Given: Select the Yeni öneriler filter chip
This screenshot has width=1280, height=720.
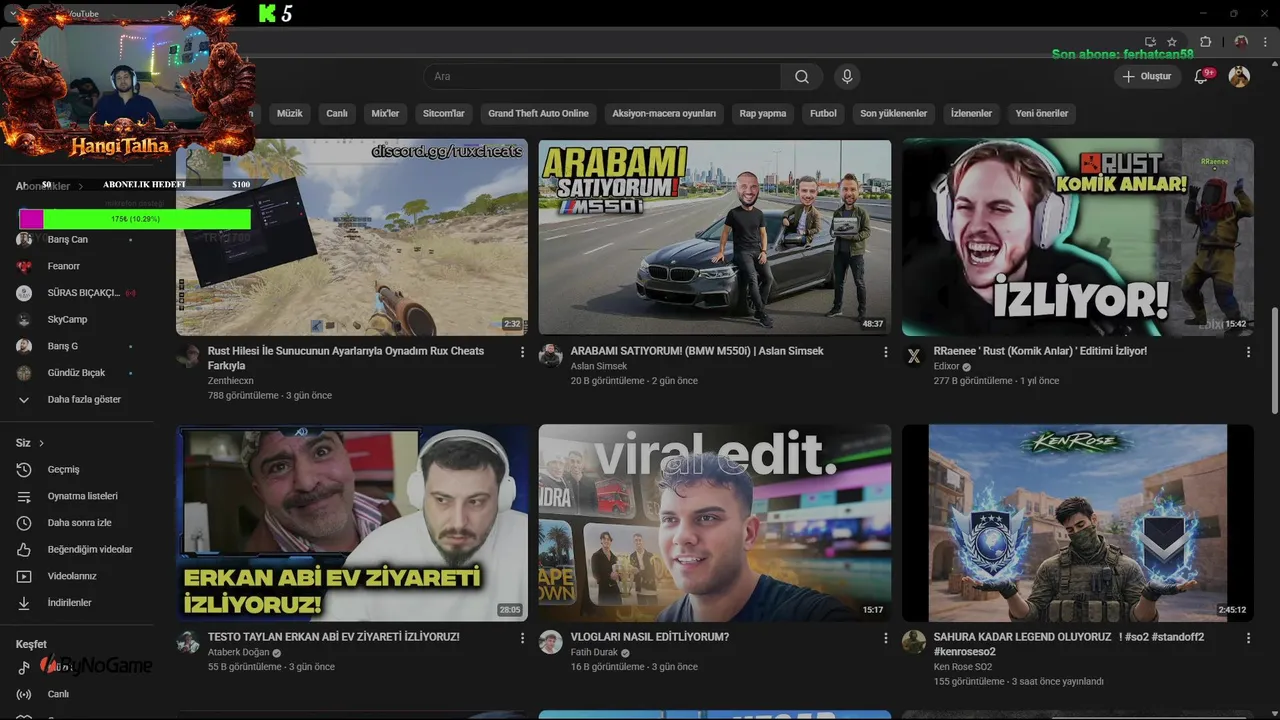Looking at the screenshot, I should [1042, 114].
